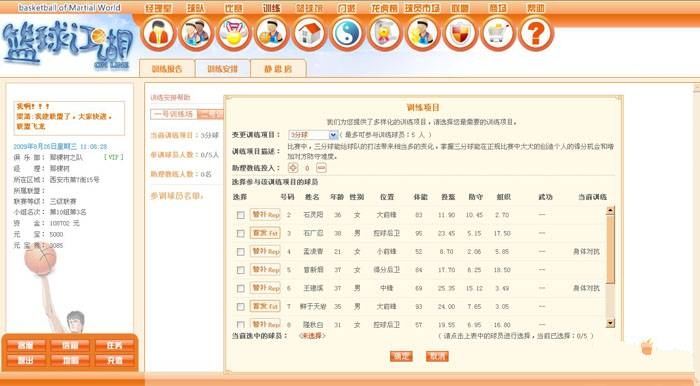Click the 三级联赛 league level text
Viewport: 700px width, 386px height.
(63, 201)
